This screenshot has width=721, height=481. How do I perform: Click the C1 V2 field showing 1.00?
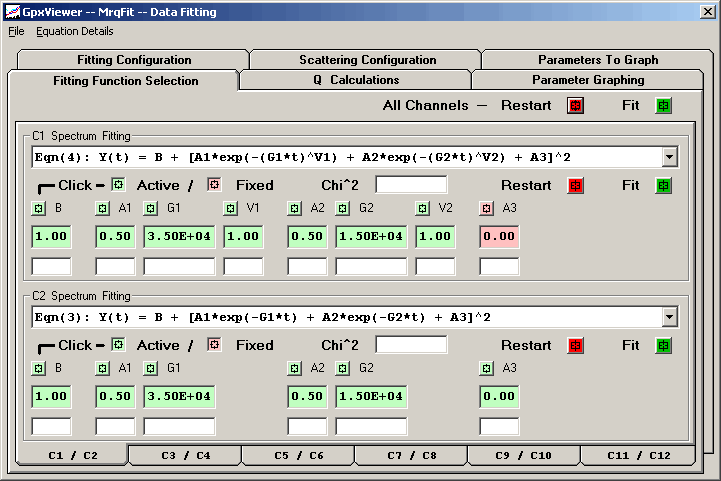click(435, 236)
